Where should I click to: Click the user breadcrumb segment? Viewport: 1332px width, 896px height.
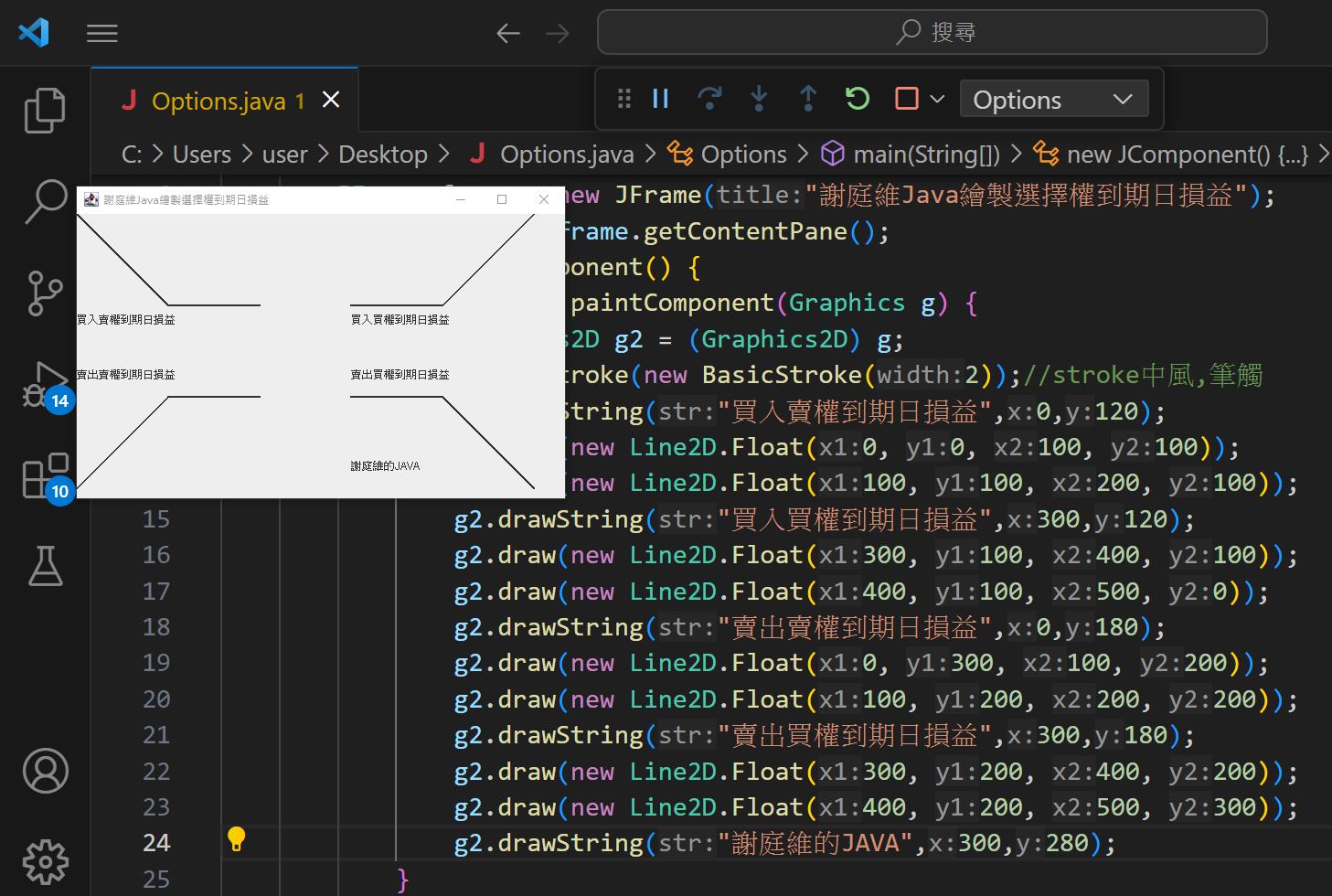[x=285, y=155]
